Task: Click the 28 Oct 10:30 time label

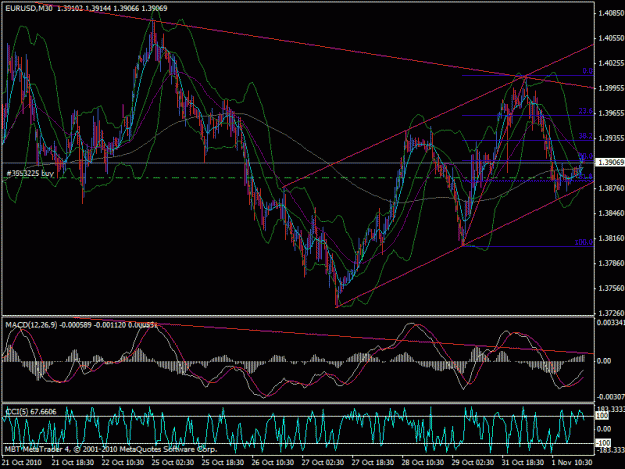Action: coord(423,463)
